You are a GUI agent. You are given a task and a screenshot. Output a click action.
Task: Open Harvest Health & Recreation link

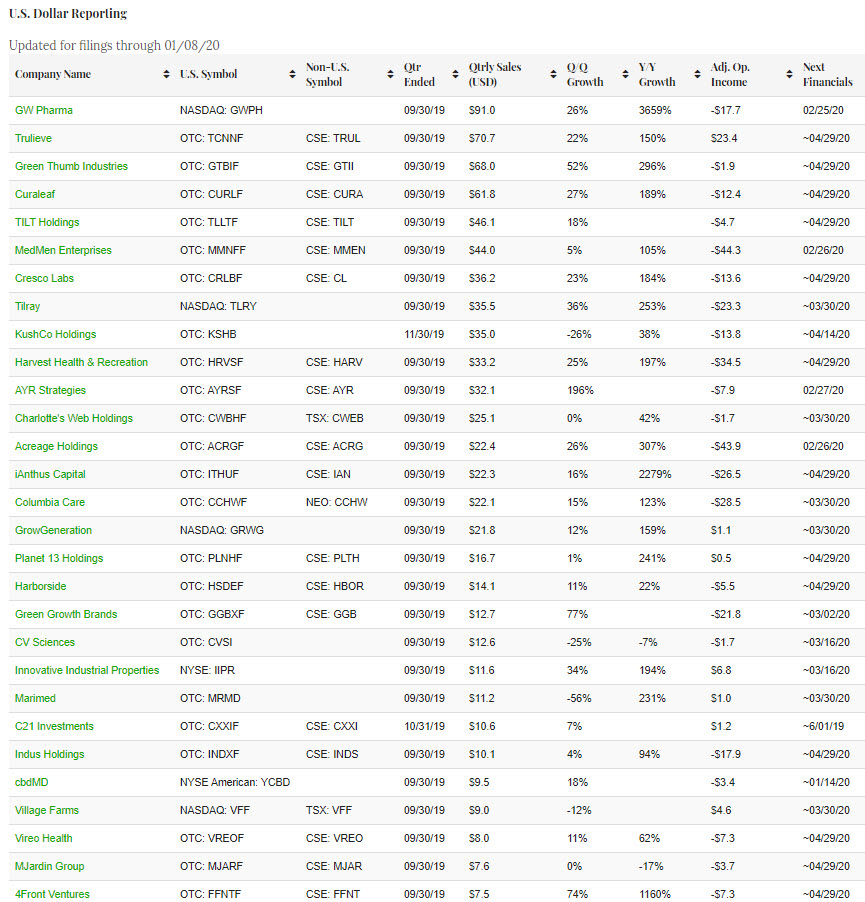(x=81, y=362)
